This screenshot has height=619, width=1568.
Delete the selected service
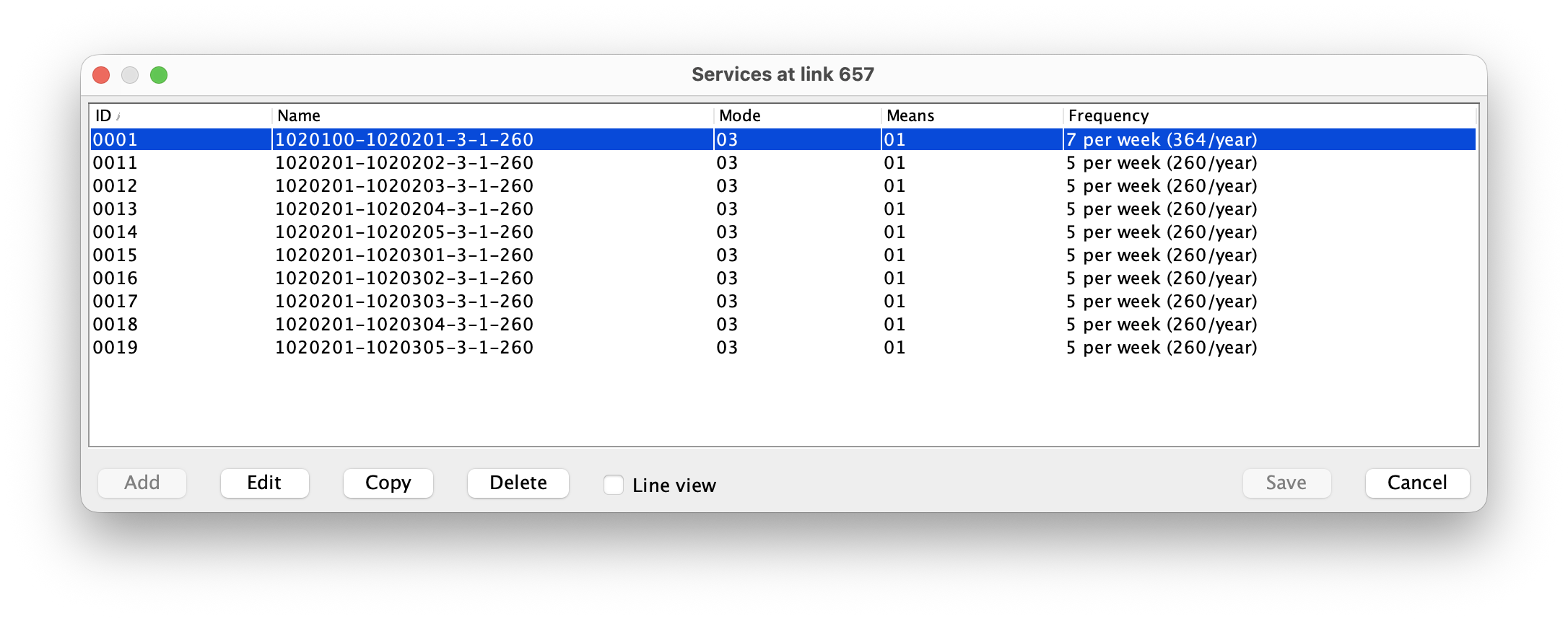click(518, 483)
